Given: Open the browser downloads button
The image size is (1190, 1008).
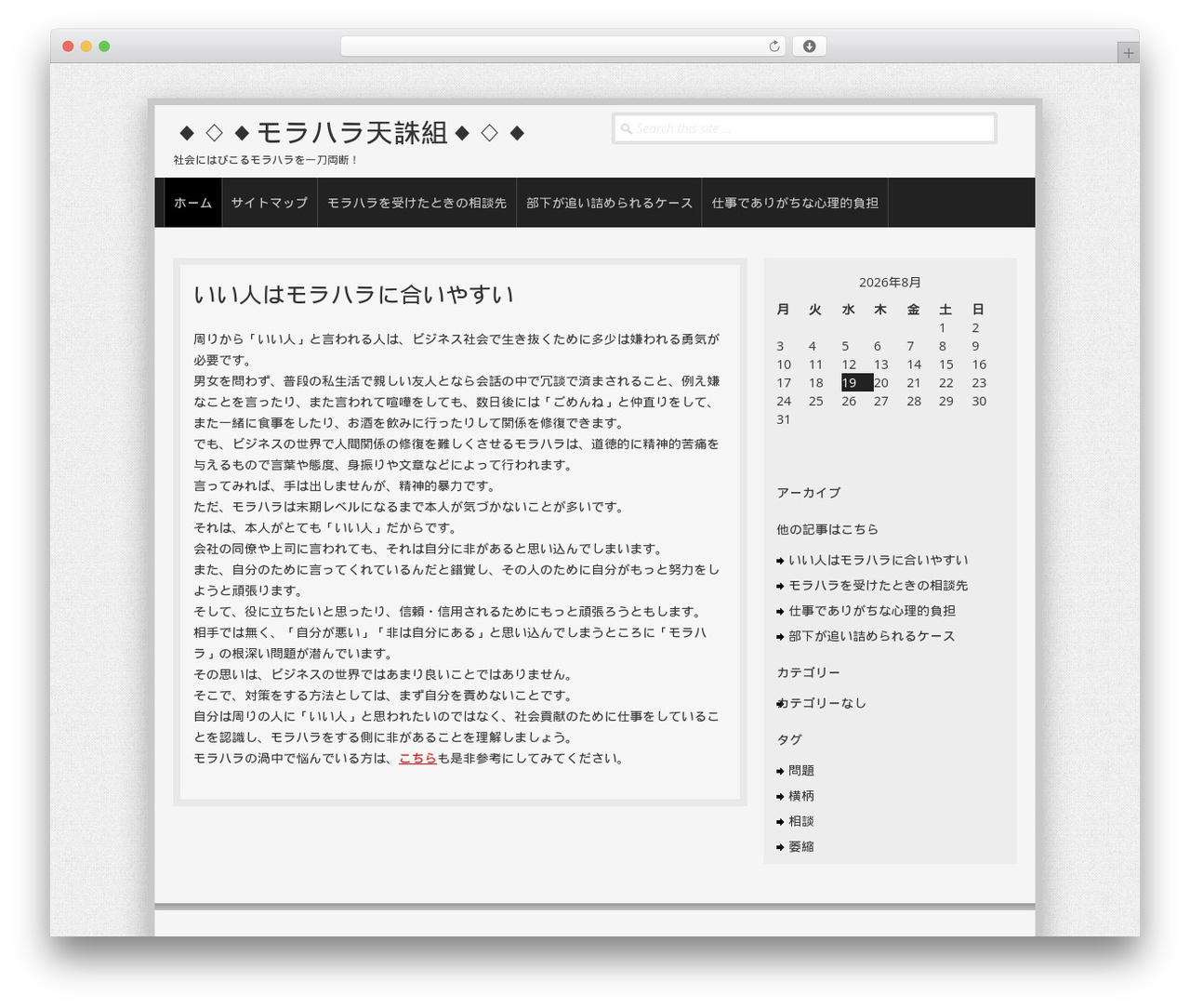Looking at the screenshot, I should [809, 46].
